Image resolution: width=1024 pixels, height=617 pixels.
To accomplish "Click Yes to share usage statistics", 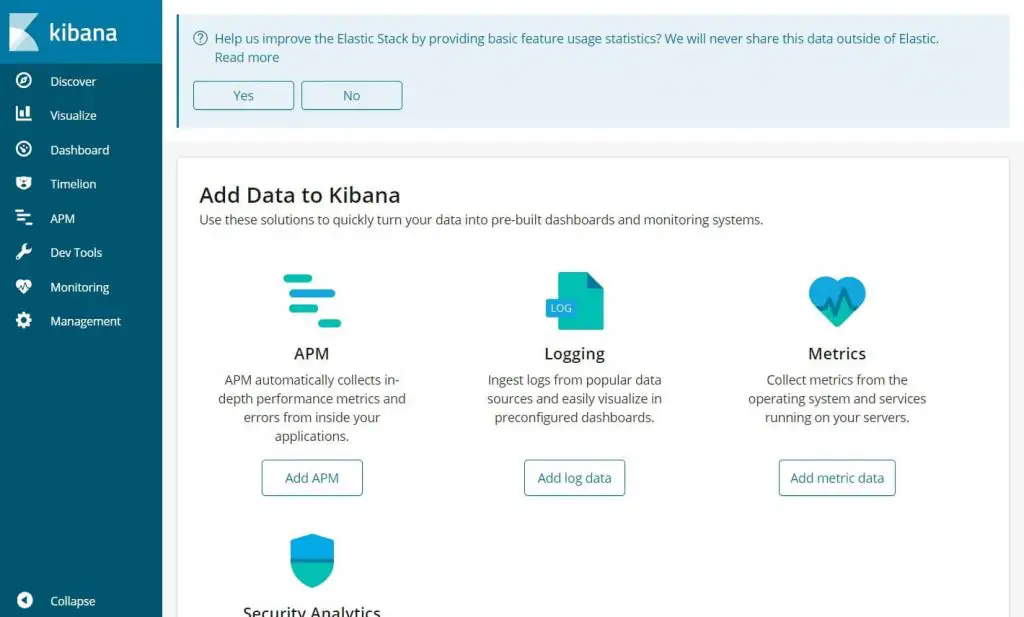I will pyautogui.click(x=244, y=95).
